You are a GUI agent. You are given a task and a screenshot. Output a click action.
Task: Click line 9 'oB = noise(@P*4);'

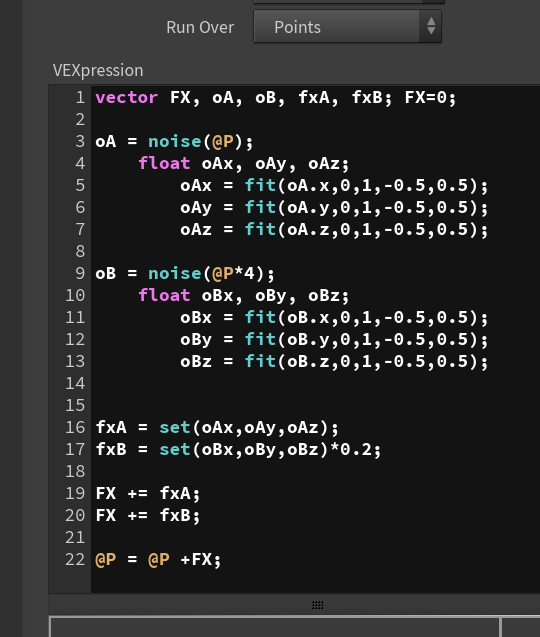pos(185,273)
